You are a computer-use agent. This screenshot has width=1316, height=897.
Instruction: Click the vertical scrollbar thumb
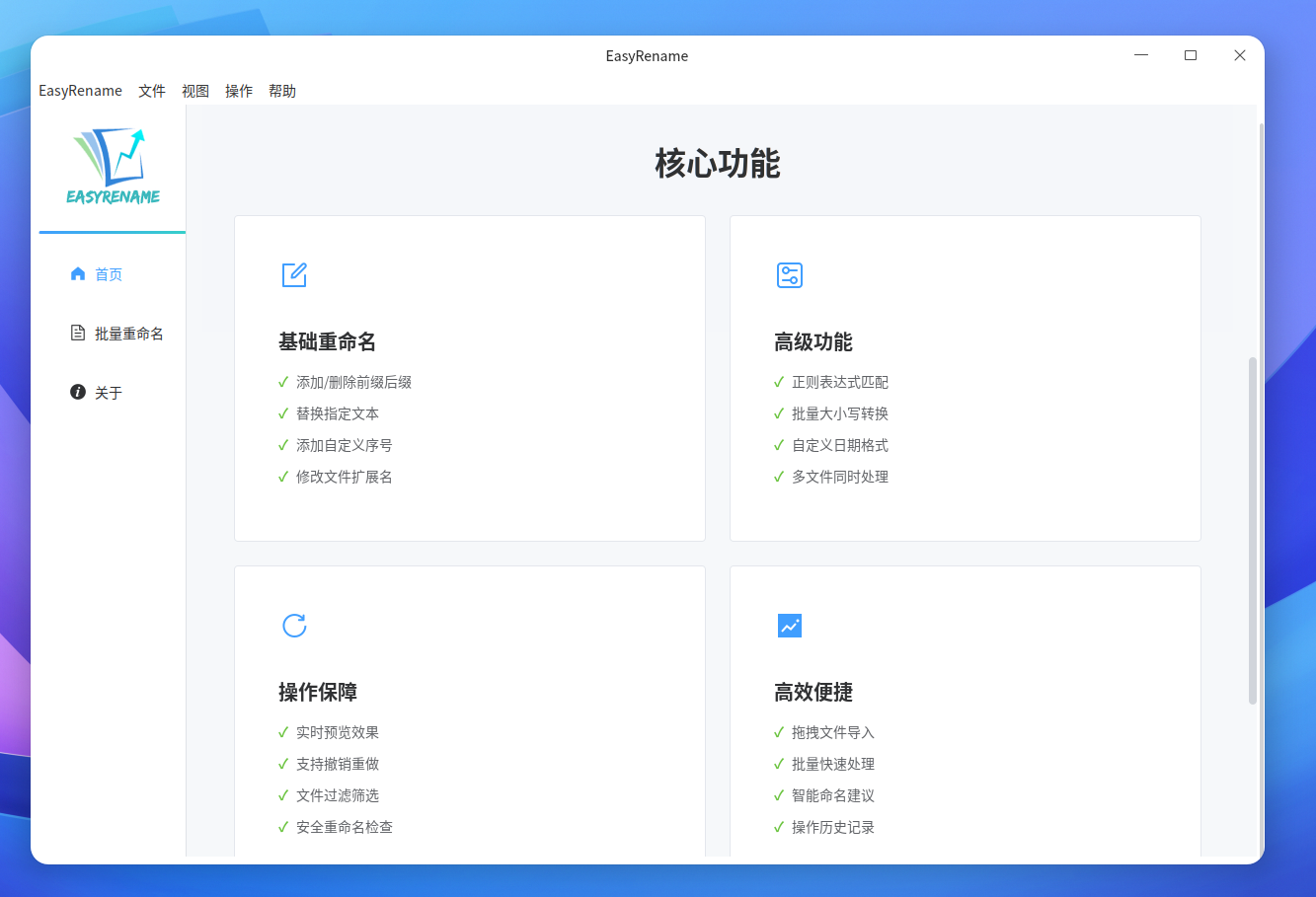tap(1253, 530)
